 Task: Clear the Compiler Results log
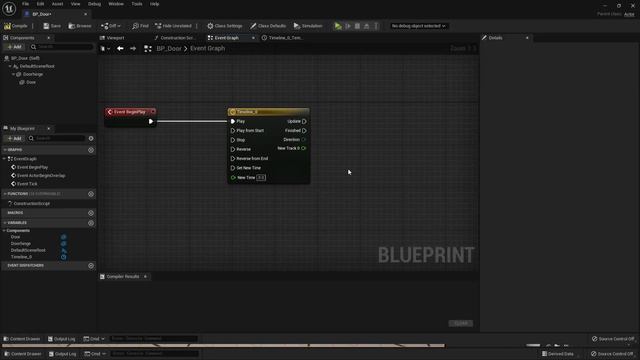click(461, 323)
